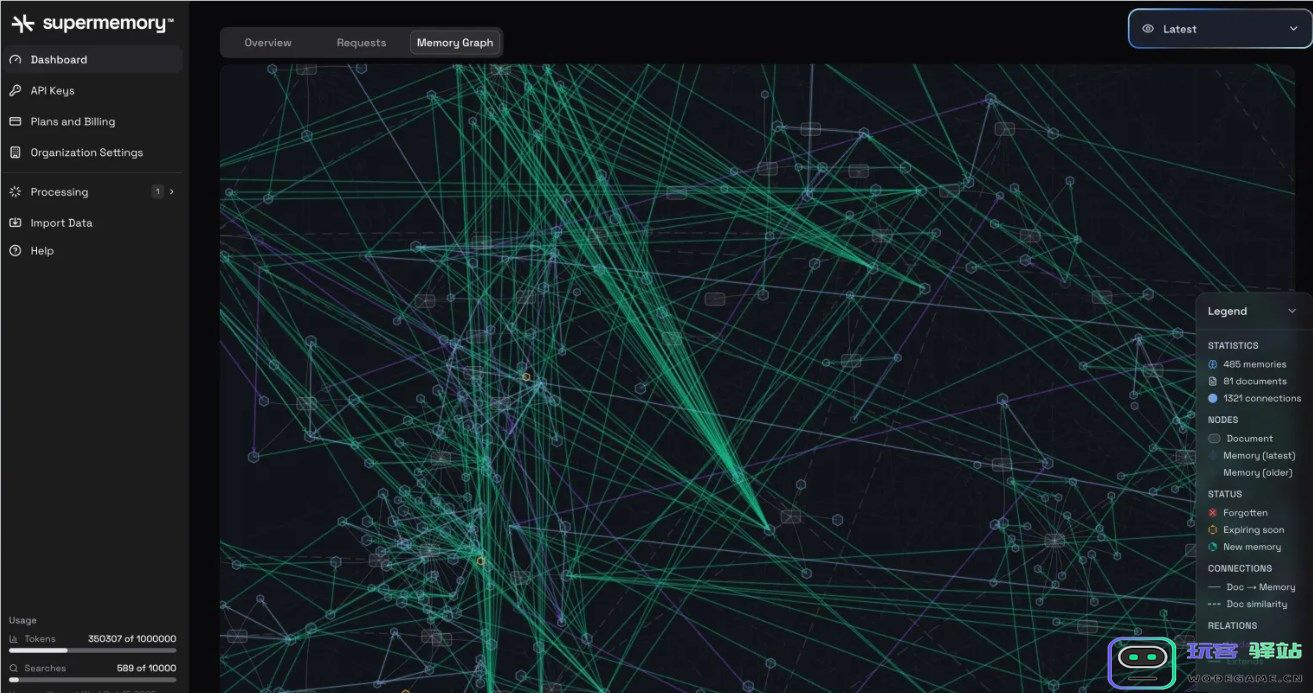Open API Keys using the key icon
Image resolution: width=1313 pixels, height=693 pixels.
tap(15, 90)
